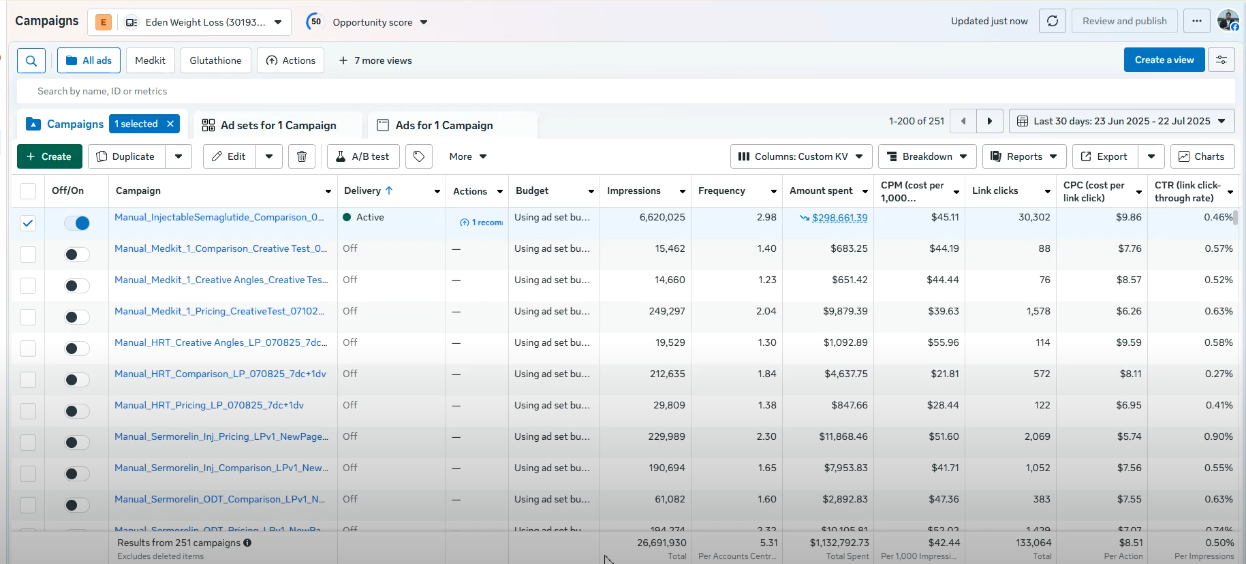Clear the 1 selected campaign filter
Screen dimensions: 1246x564
170,124
